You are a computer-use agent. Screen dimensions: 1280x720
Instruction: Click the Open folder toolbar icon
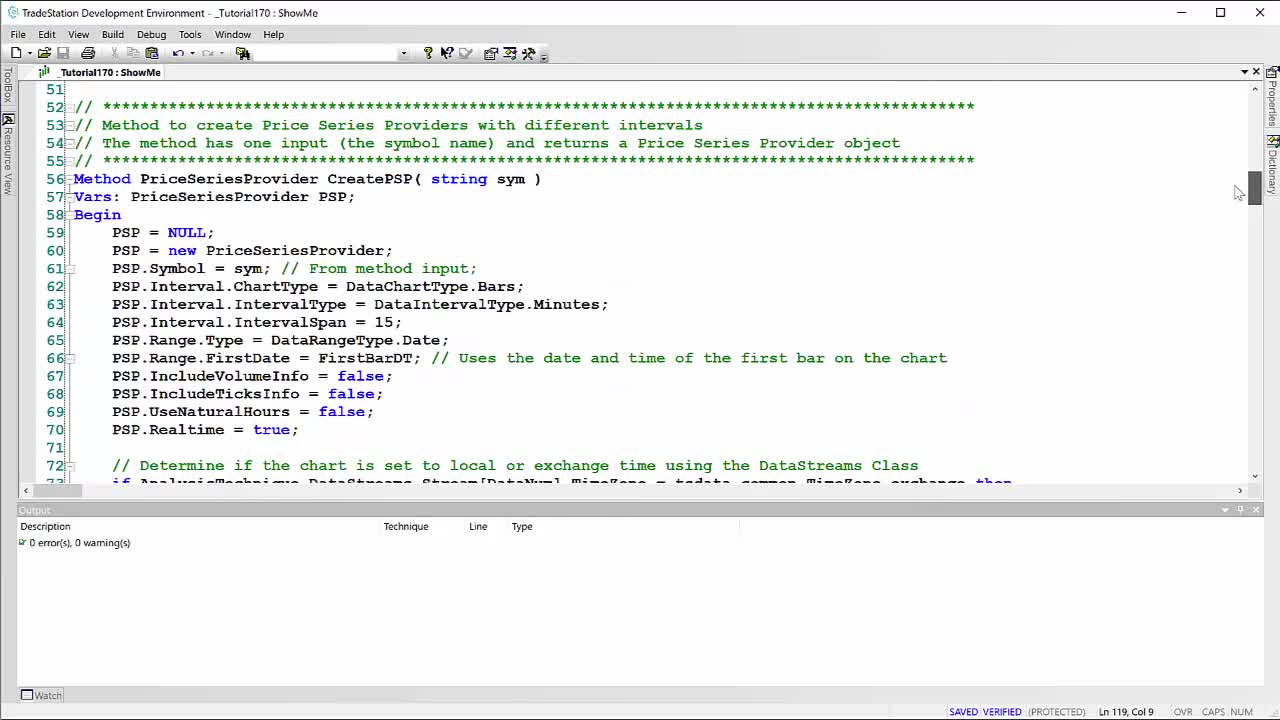[44, 53]
